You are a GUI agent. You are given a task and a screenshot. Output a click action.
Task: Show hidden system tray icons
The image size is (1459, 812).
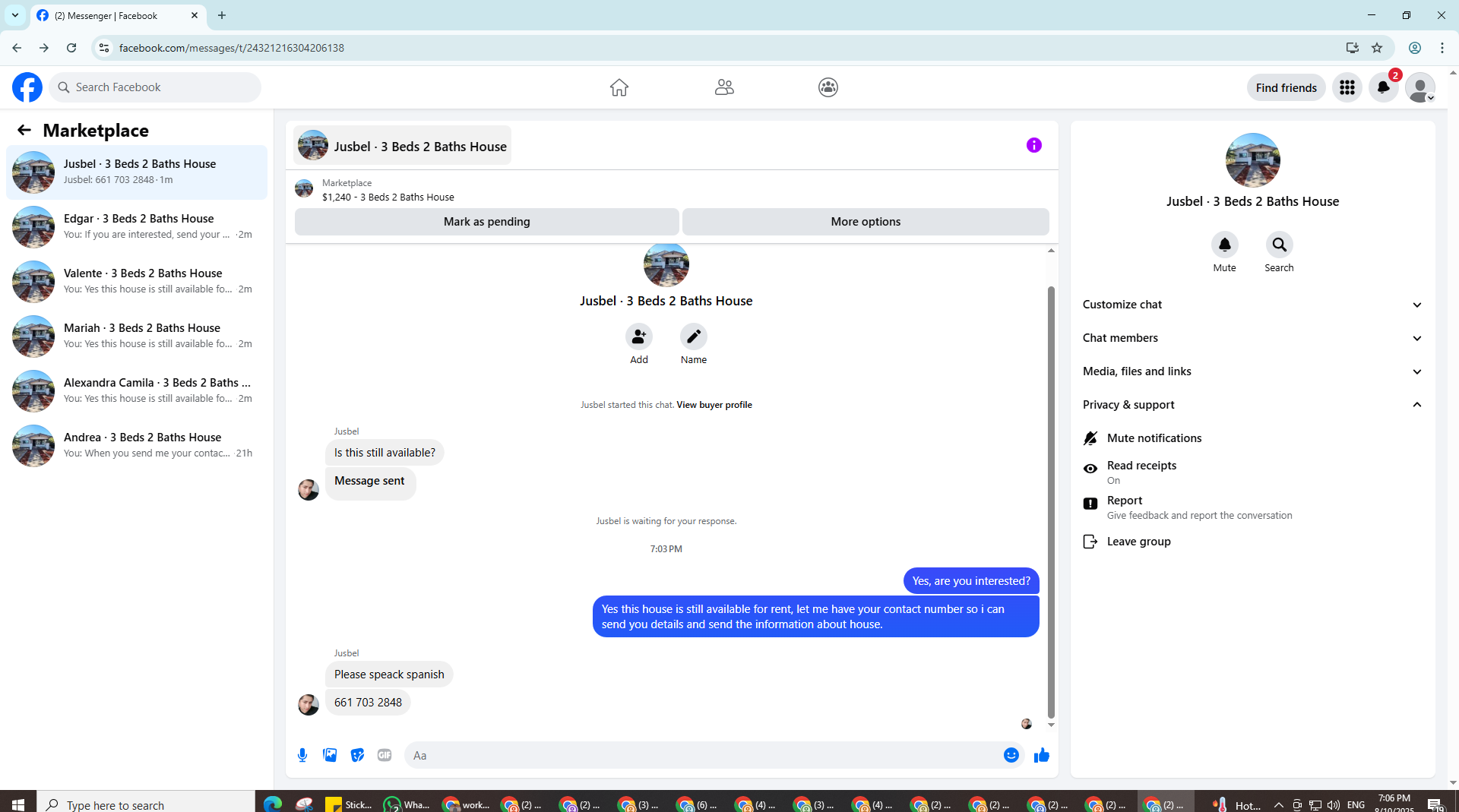coord(1279,804)
